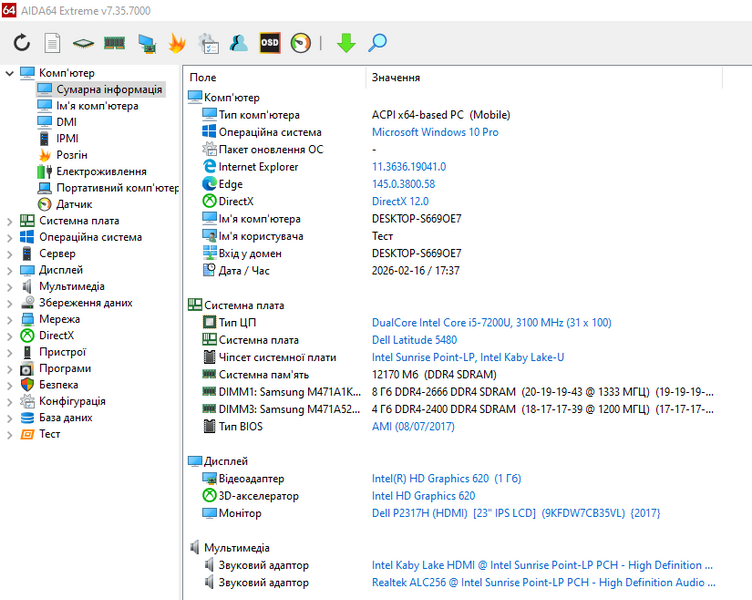Screen dimensions: 752x600
Task: Select Пристрої in the tree
Action: pos(53,352)
